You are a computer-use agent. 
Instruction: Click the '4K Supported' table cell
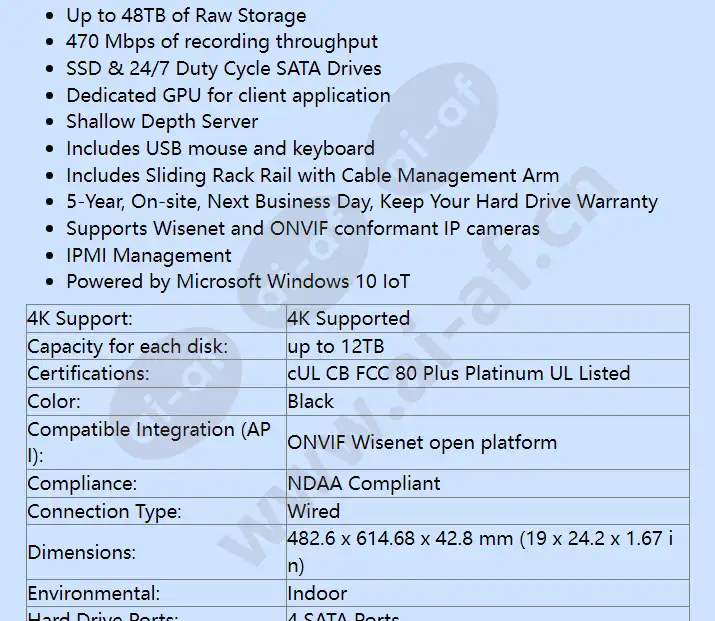(348, 319)
